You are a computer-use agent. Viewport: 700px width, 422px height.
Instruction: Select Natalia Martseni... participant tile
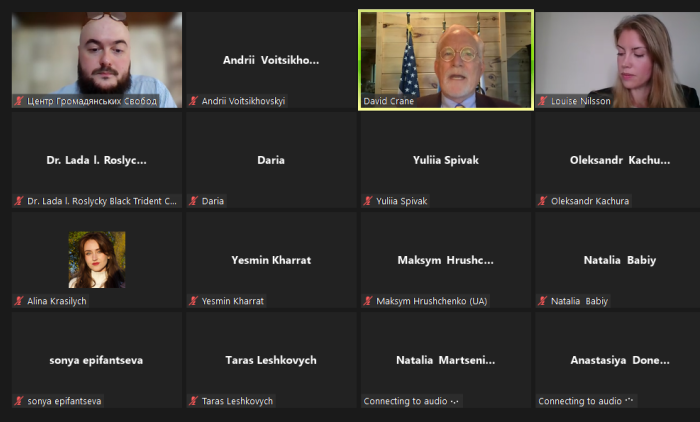pos(446,360)
